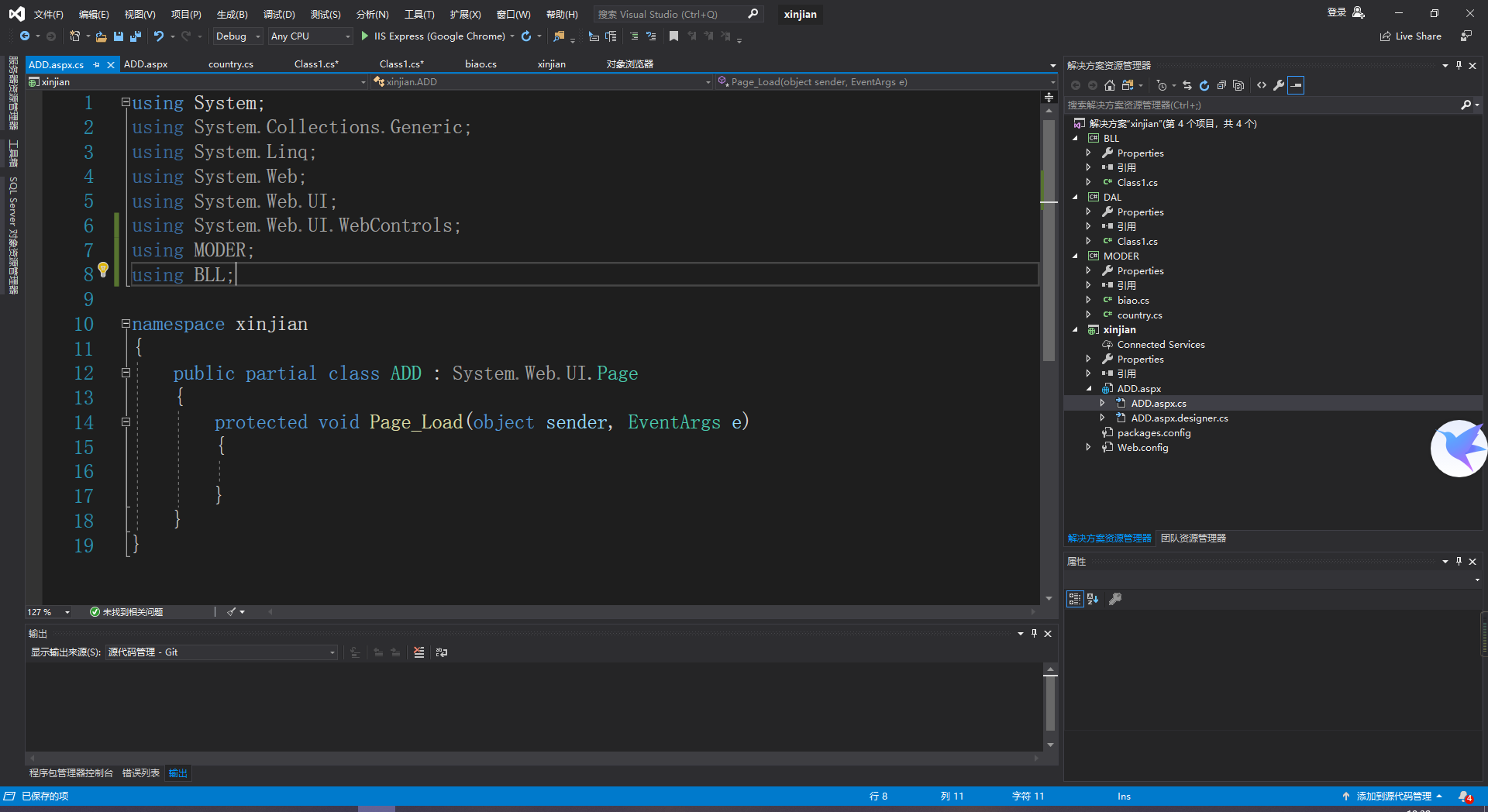The height and width of the screenshot is (812, 1488).
Task: Switch to the country.cs tab
Action: [x=231, y=64]
